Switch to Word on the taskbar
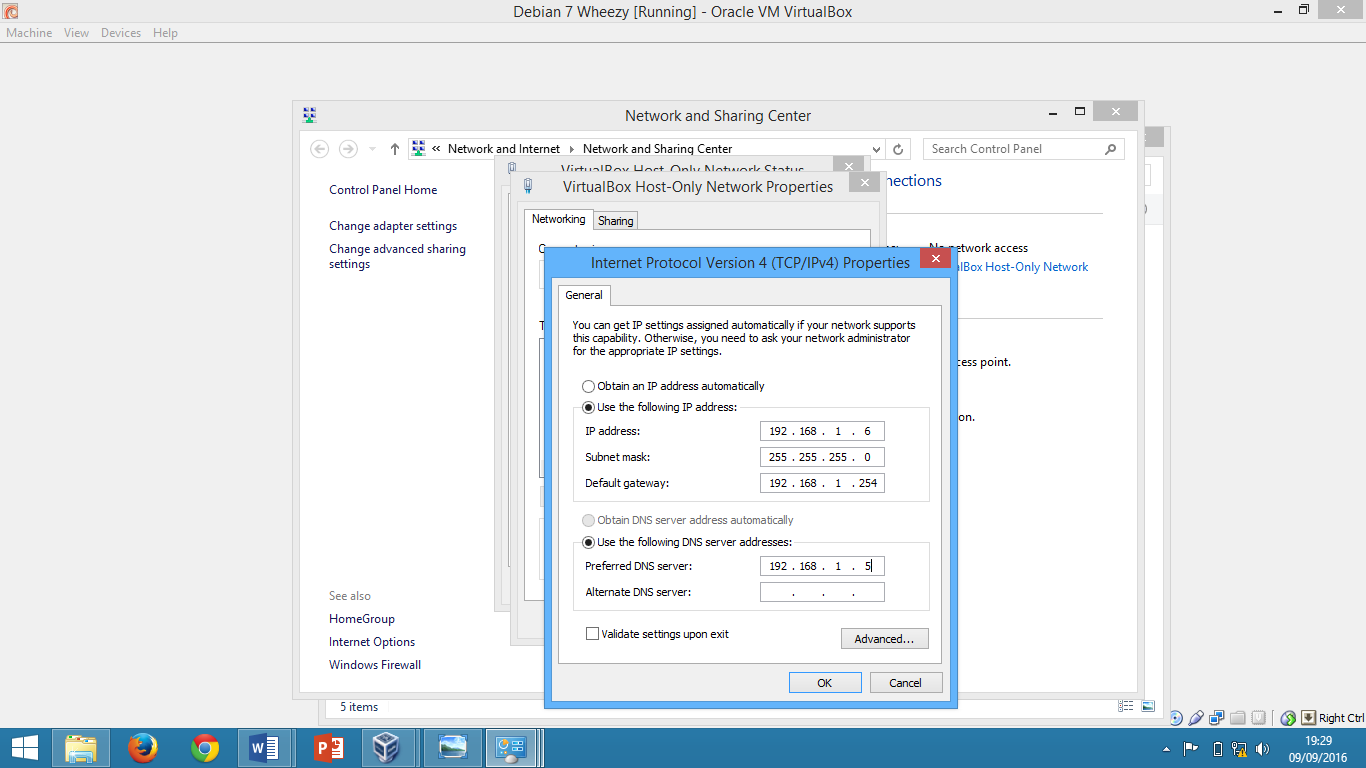The height and width of the screenshot is (768, 1366). (x=265, y=748)
